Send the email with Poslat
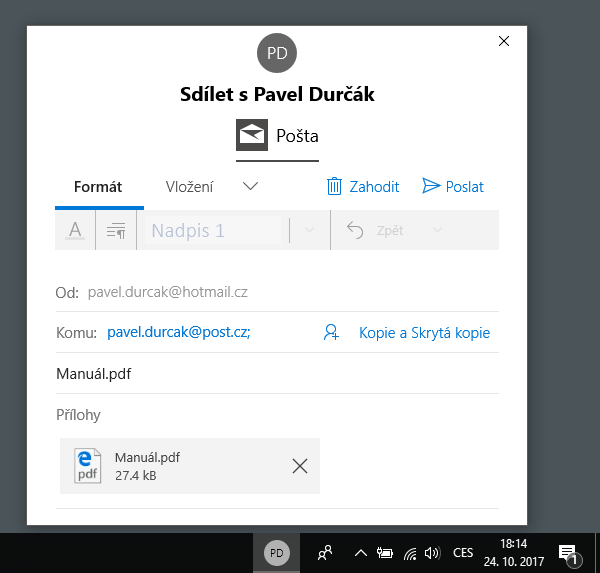The height and width of the screenshot is (573, 600). tap(453, 187)
